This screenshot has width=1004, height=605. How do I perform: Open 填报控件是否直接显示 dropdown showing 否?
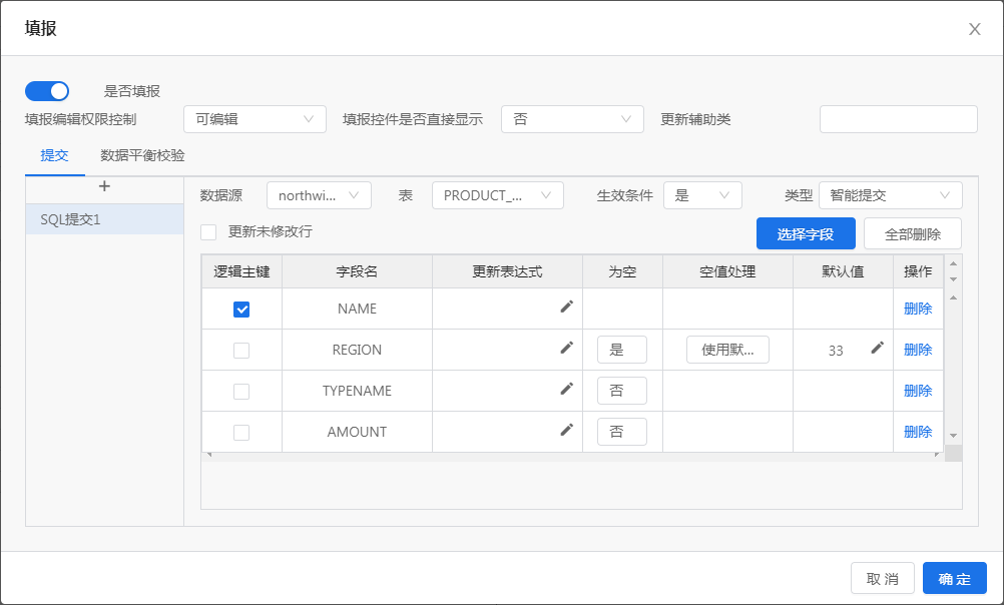tap(572, 119)
